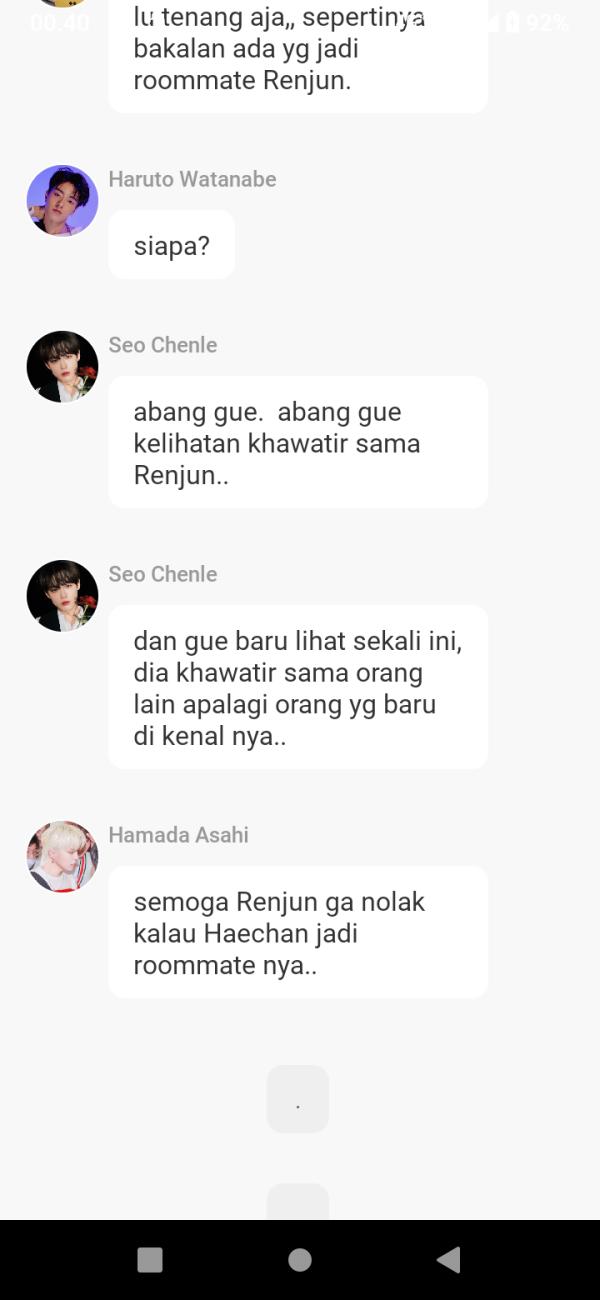The height and width of the screenshot is (1300, 600).
Task: Tap the first Seo Chenle avatar
Action: [62, 367]
